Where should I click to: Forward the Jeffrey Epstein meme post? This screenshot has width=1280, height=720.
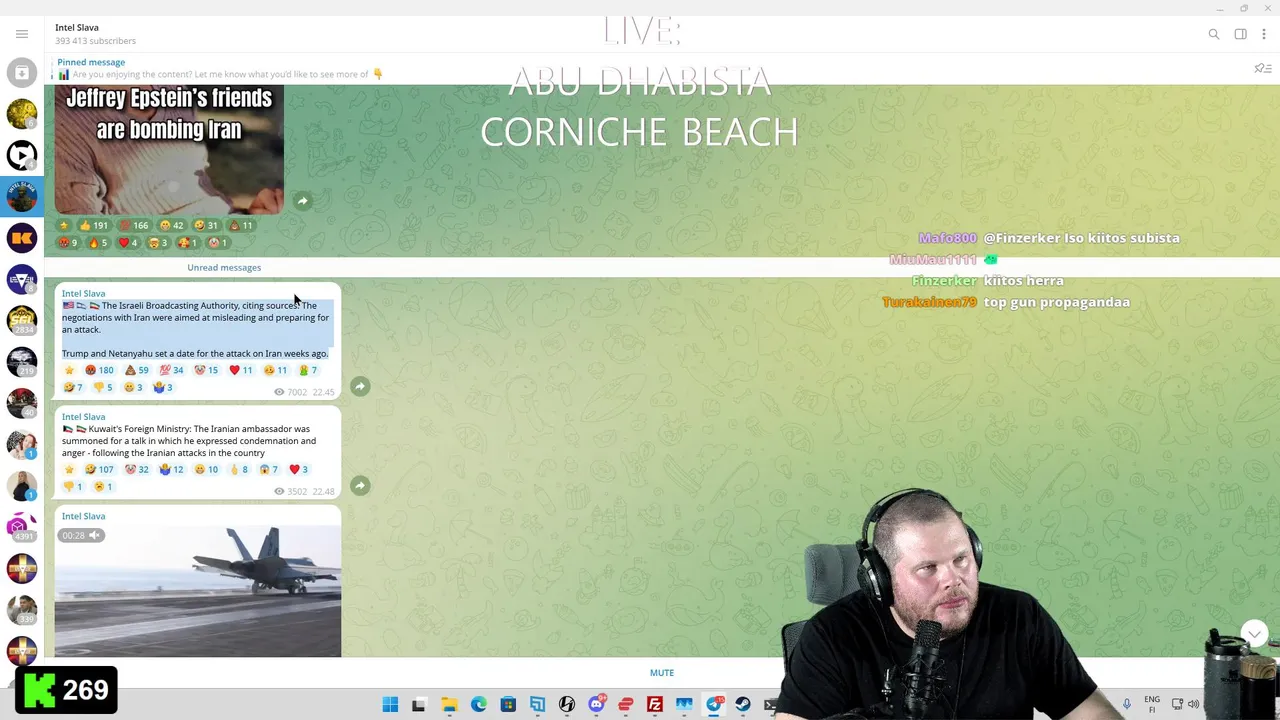click(303, 201)
